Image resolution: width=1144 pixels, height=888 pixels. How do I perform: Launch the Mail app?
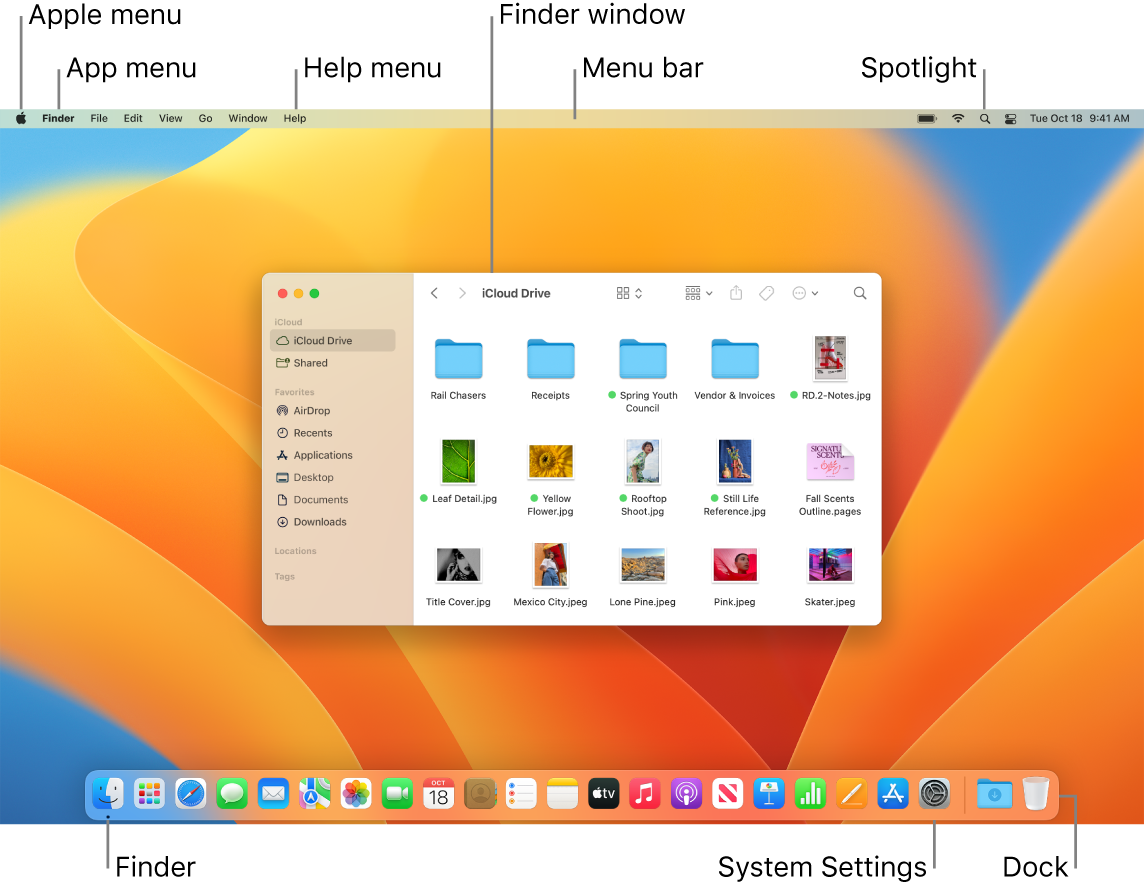273,793
